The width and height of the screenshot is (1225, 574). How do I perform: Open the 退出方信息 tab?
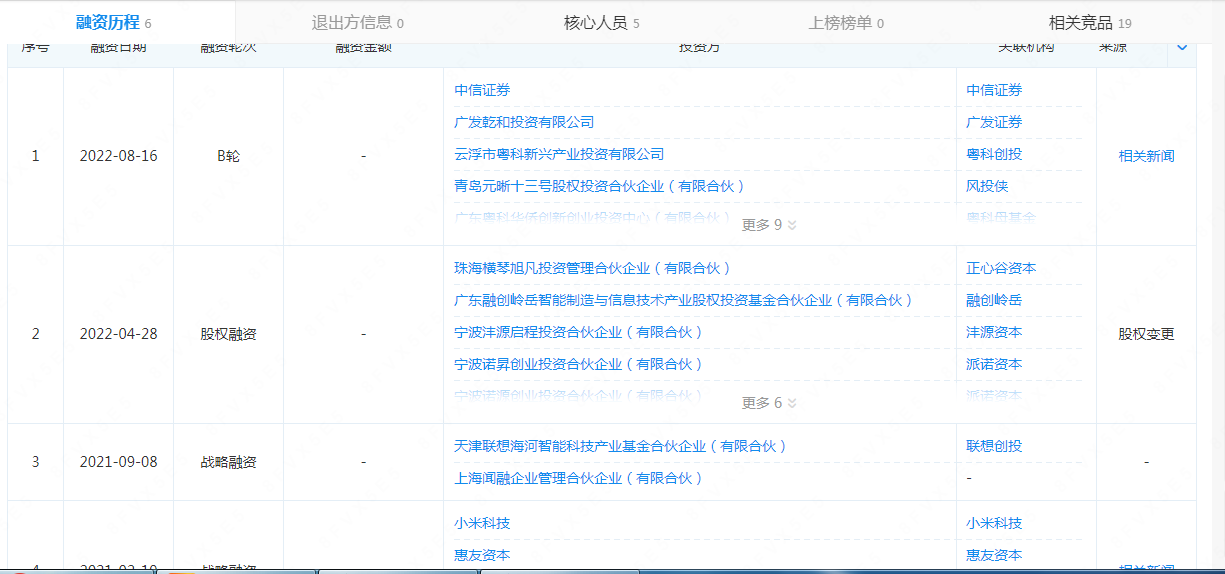[x=357, y=23]
